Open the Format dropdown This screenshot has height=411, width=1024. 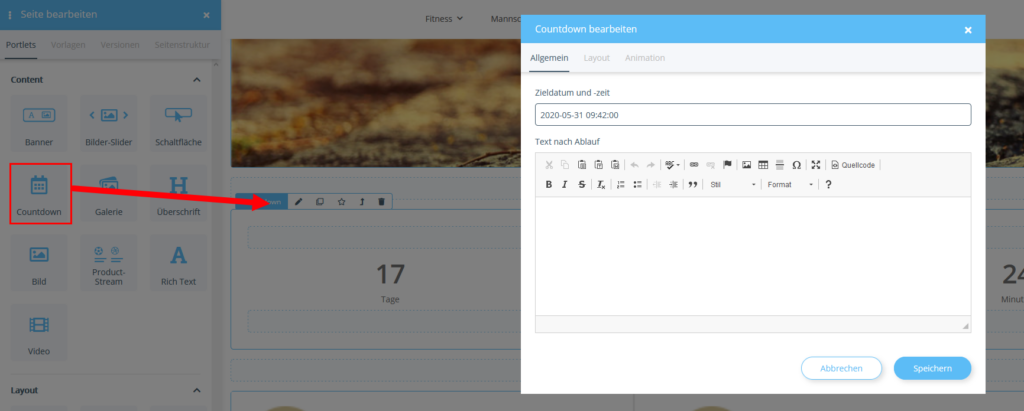[x=790, y=185]
